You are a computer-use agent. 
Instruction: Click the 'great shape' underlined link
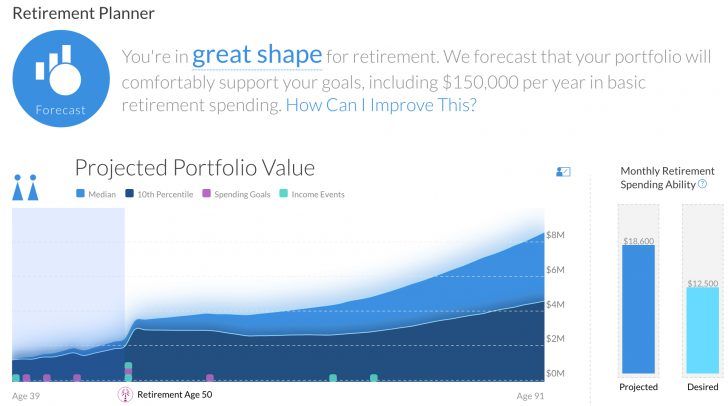coord(257,53)
